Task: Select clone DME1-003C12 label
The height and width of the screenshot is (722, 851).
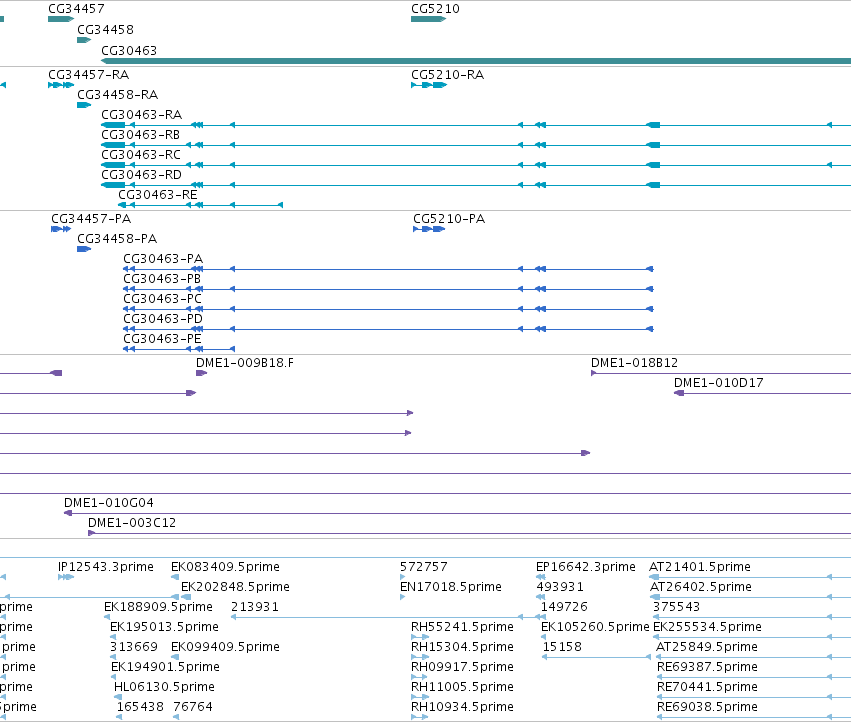Action: 132,523
